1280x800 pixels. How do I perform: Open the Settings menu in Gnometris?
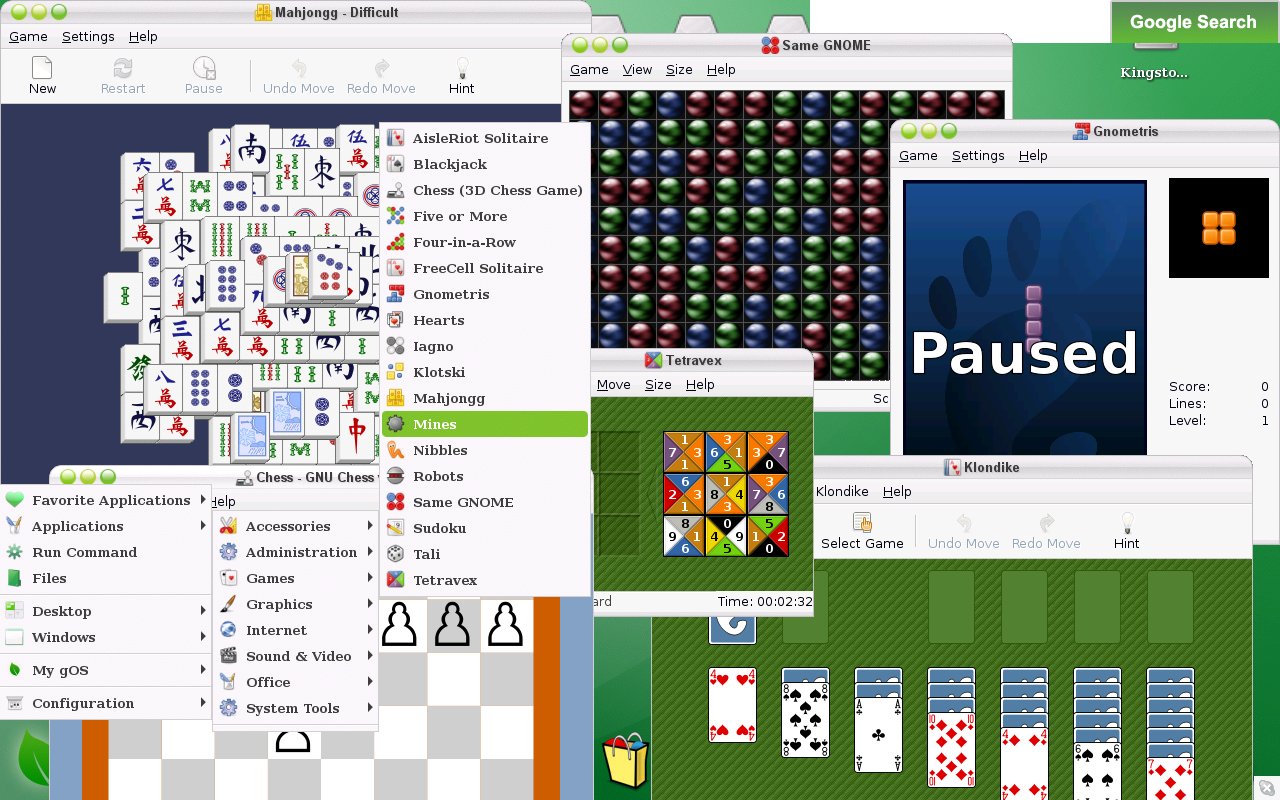(x=978, y=155)
